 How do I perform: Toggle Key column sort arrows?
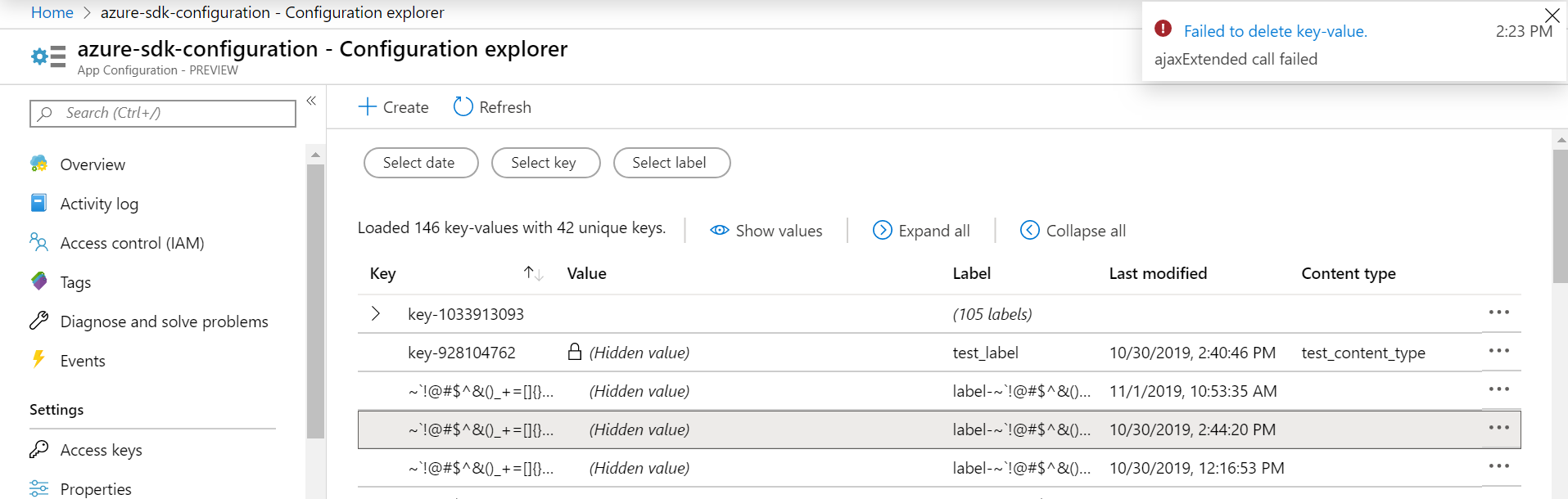[533, 273]
